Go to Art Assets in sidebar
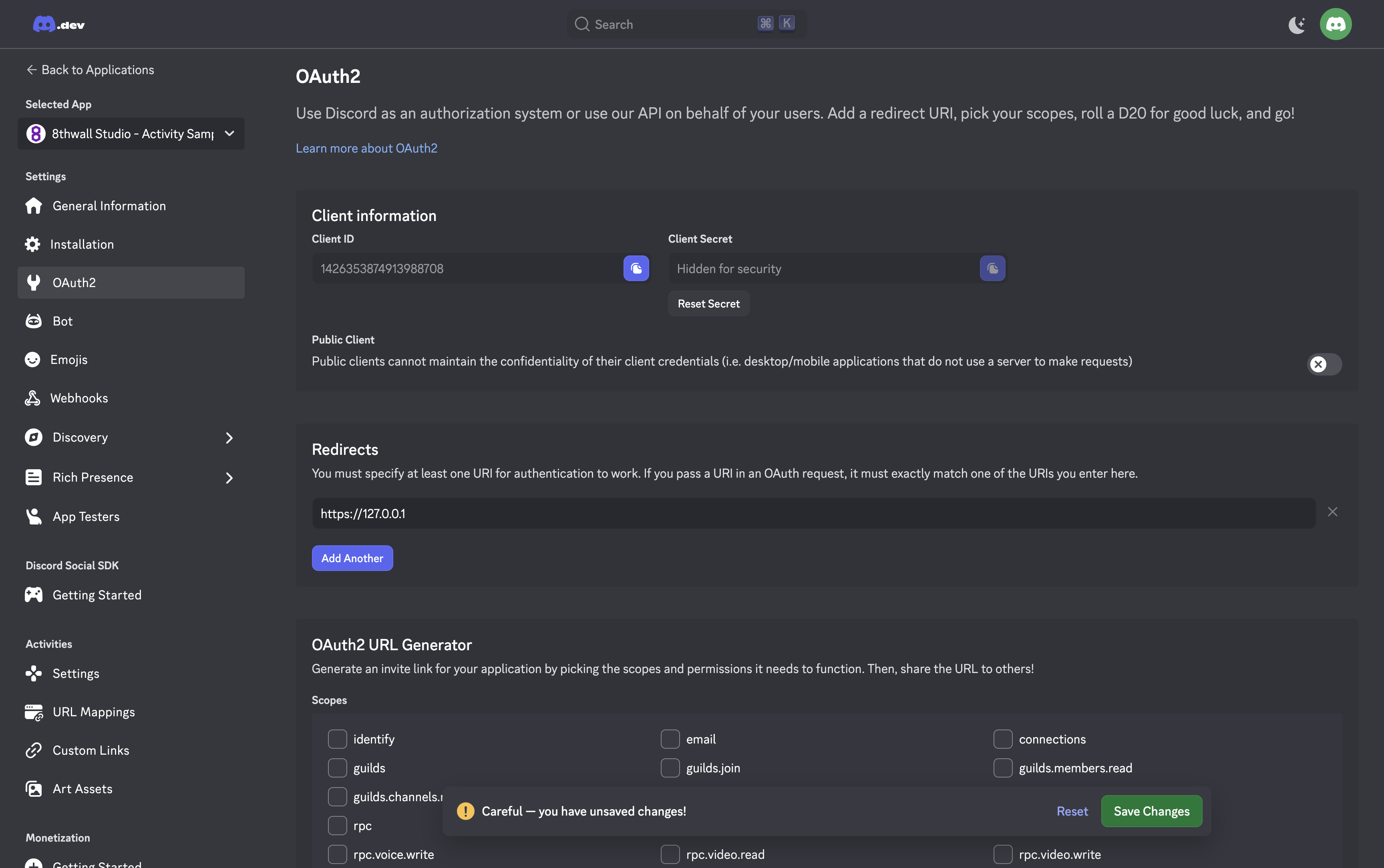 [x=82, y=789]
